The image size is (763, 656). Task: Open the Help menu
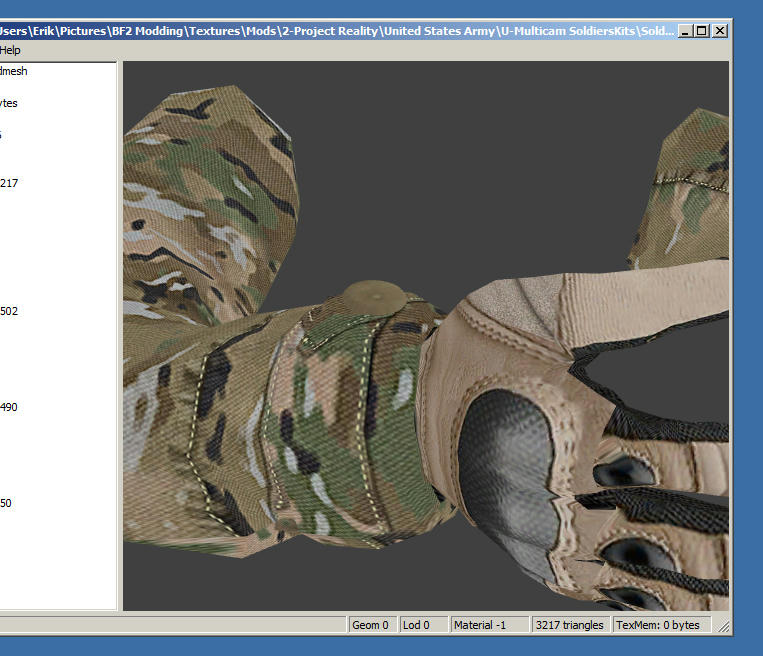tap(10, 49)
